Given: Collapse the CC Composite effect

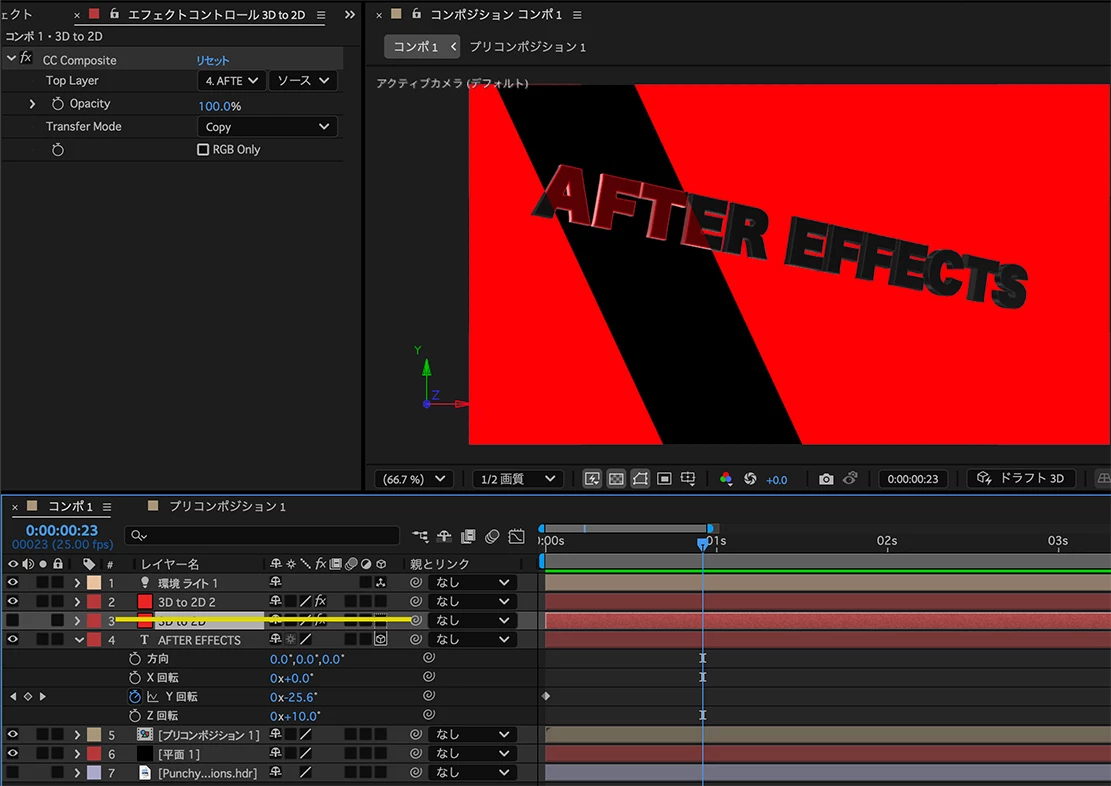Looking at the screenshot, I should click(x=11, y=59).
